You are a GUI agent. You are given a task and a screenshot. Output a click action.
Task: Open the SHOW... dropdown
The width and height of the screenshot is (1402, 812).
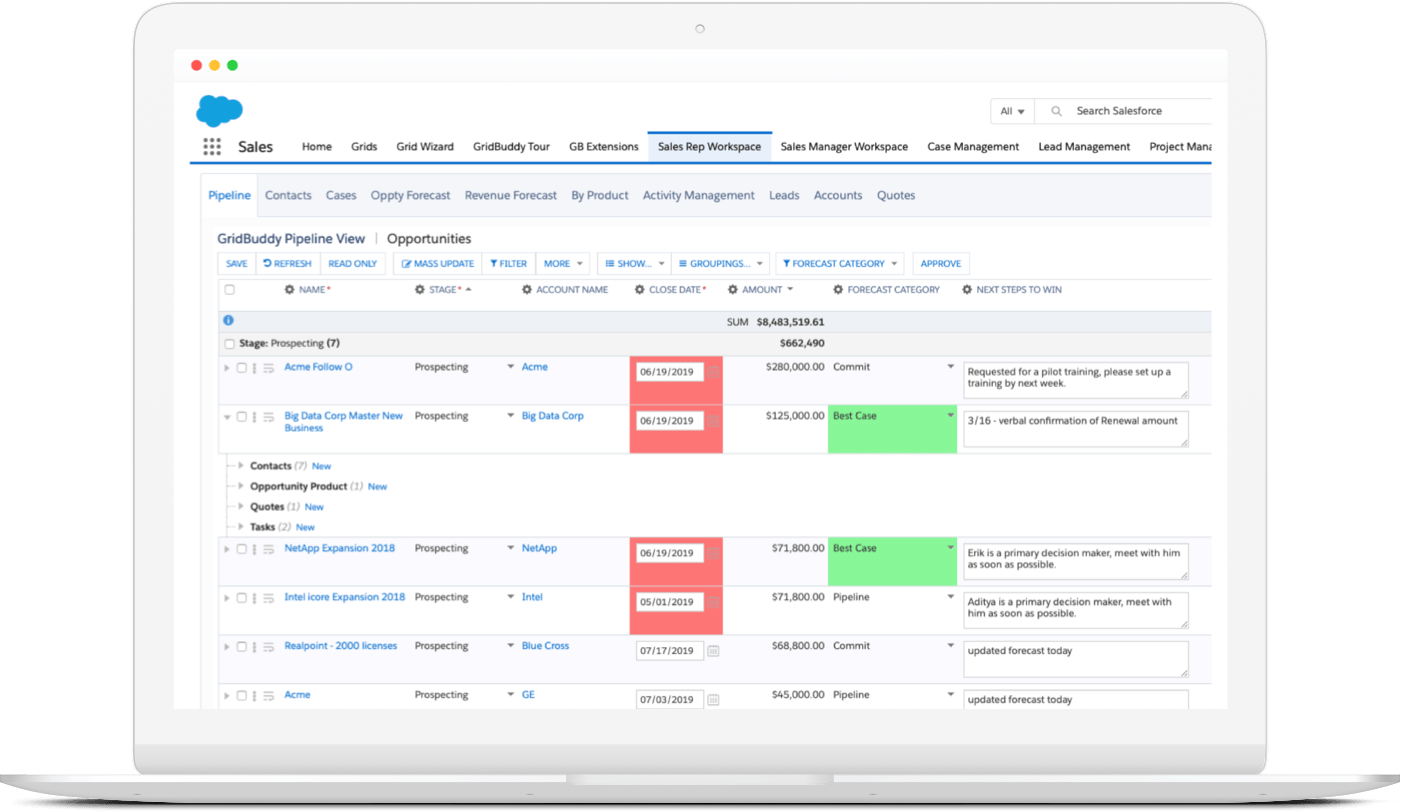[x=634, y=264]
